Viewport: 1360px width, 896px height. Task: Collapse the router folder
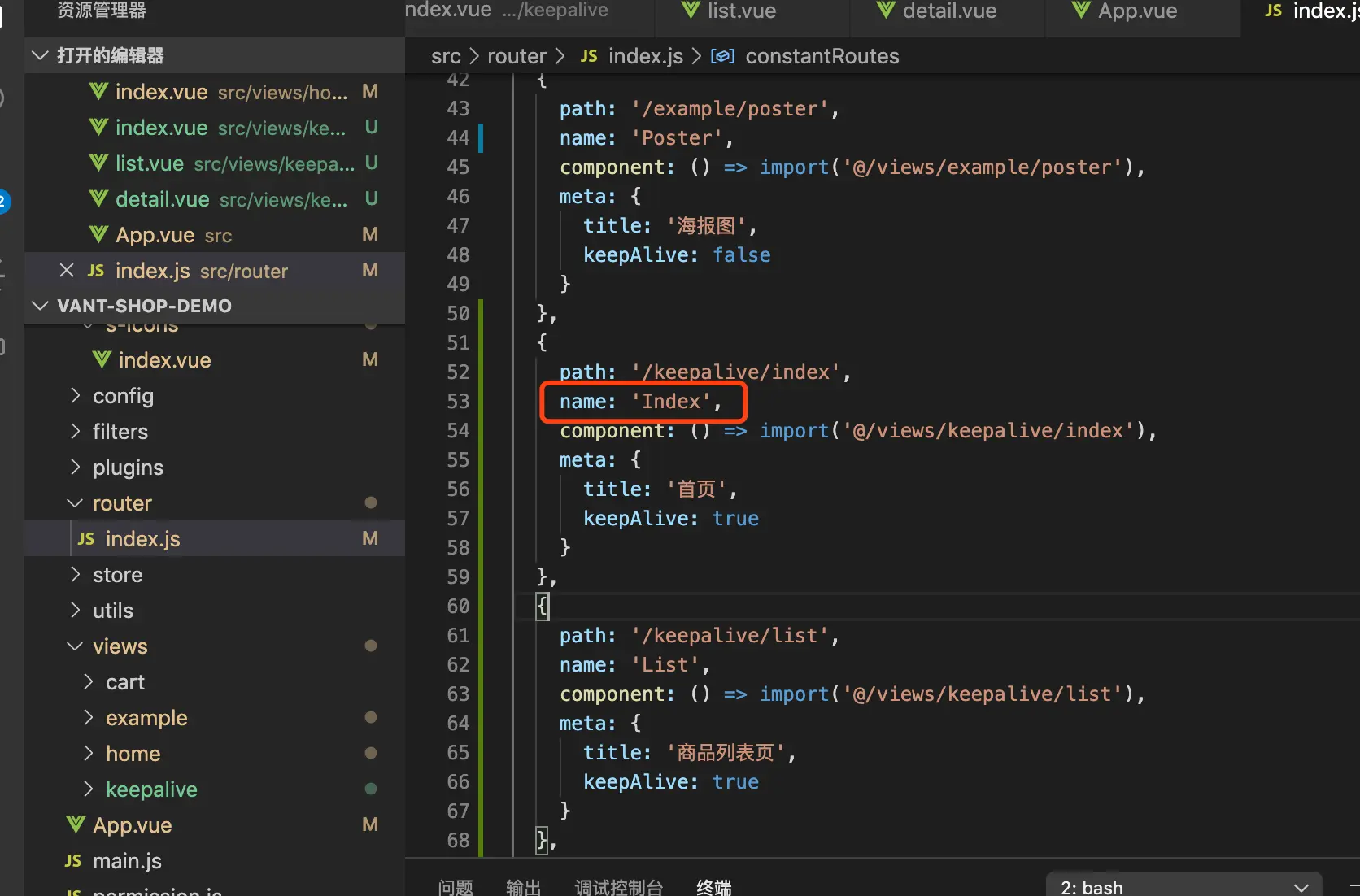tap(76, 503)
